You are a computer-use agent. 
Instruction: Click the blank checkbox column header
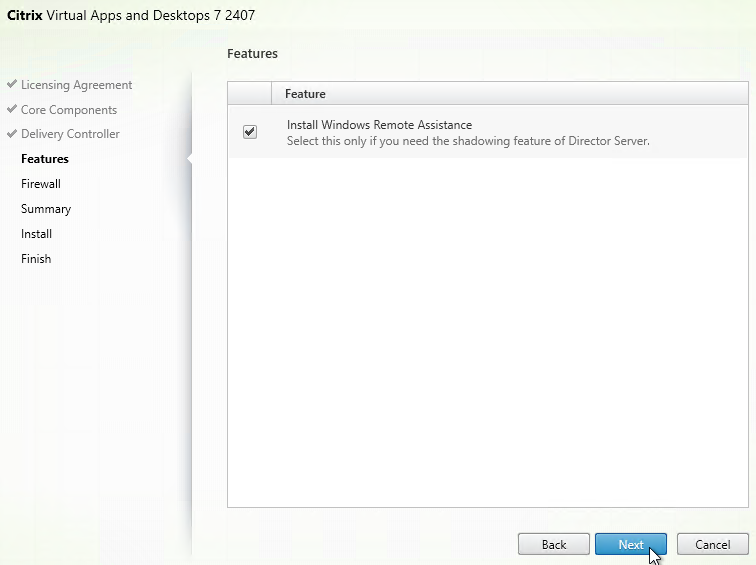click(x=250, y=93)
